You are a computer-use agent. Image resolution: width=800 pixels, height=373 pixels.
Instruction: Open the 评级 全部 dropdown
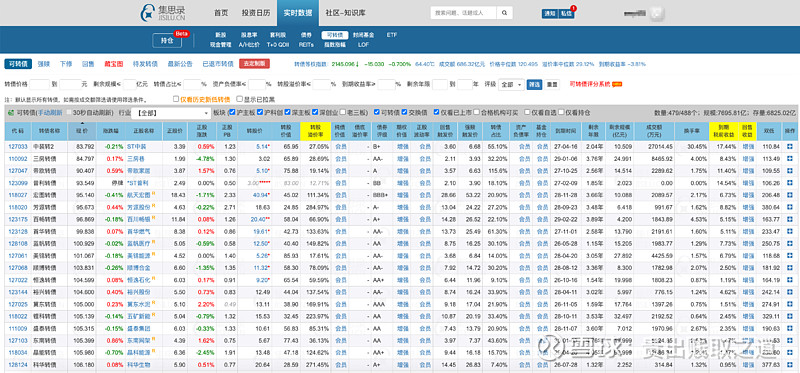click(512, 84)
